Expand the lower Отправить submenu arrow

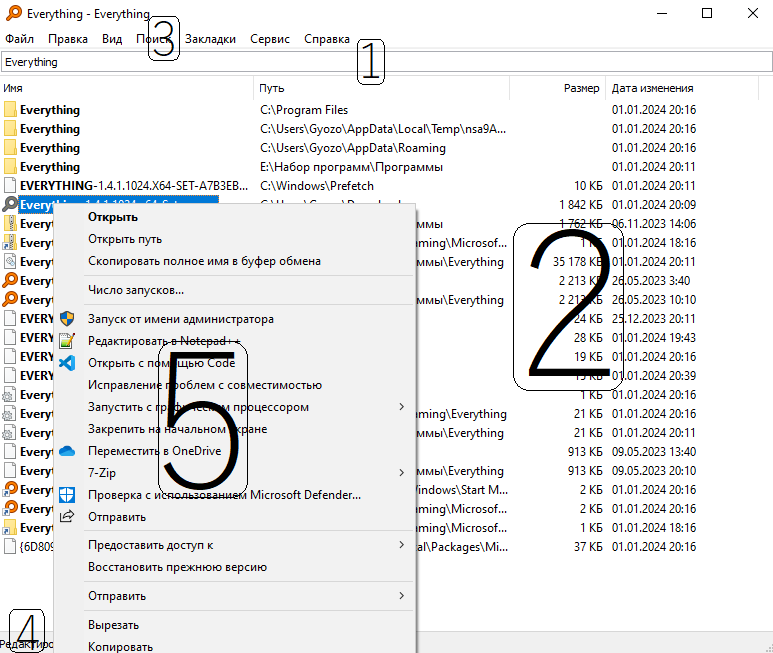402,595
